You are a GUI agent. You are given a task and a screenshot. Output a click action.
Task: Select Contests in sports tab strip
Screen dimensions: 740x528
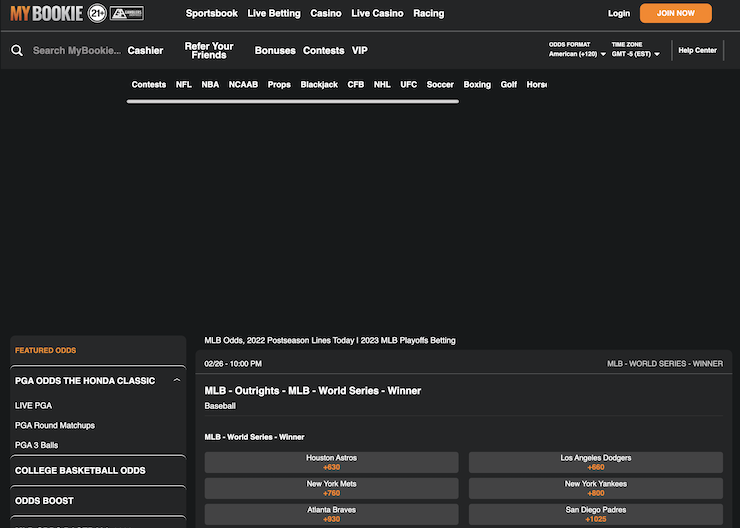click(149, 84)
